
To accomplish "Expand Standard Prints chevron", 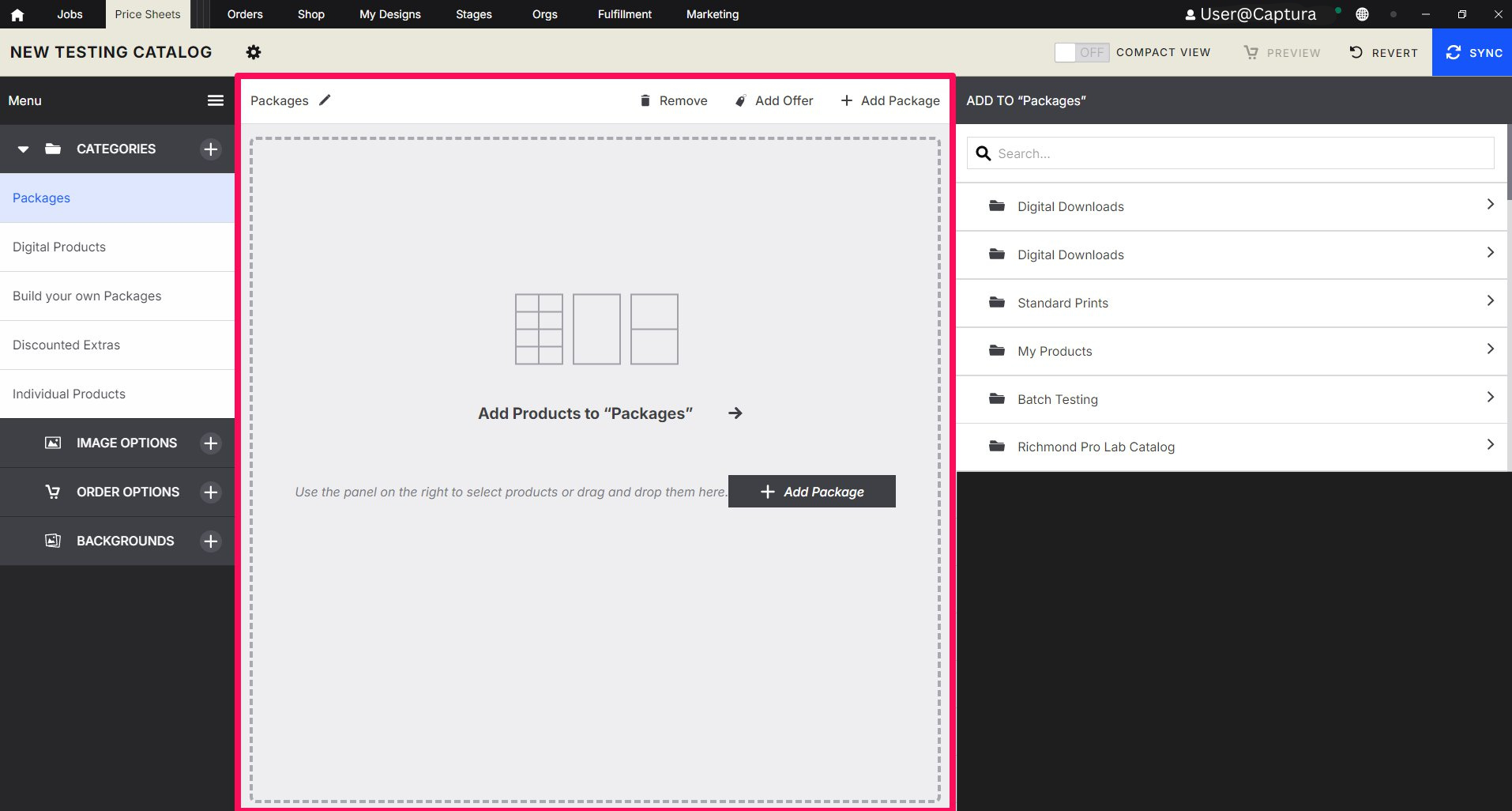I will [x=1490, y=301].
